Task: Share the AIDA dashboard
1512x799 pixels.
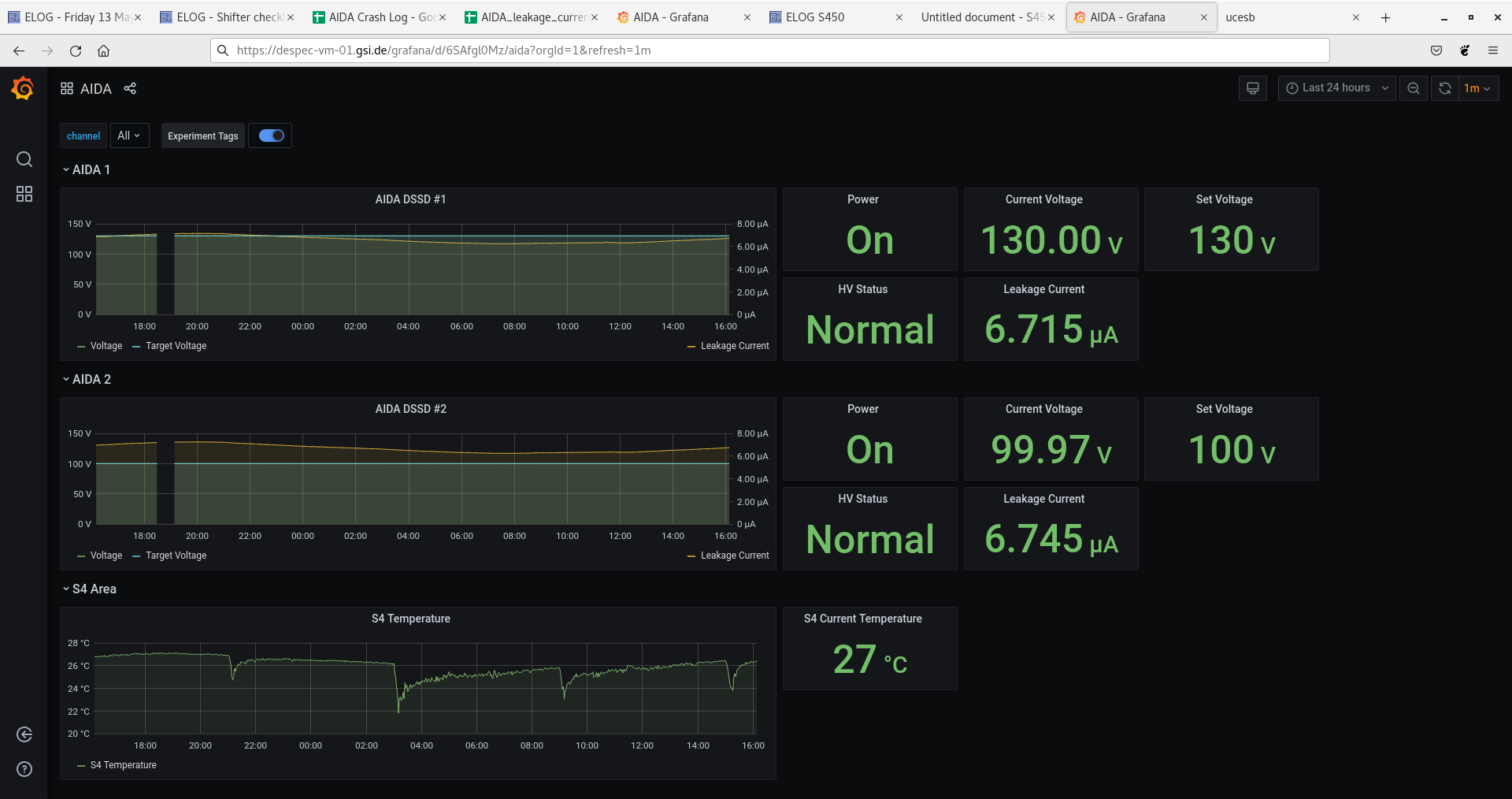Action: tap(131, 88)
